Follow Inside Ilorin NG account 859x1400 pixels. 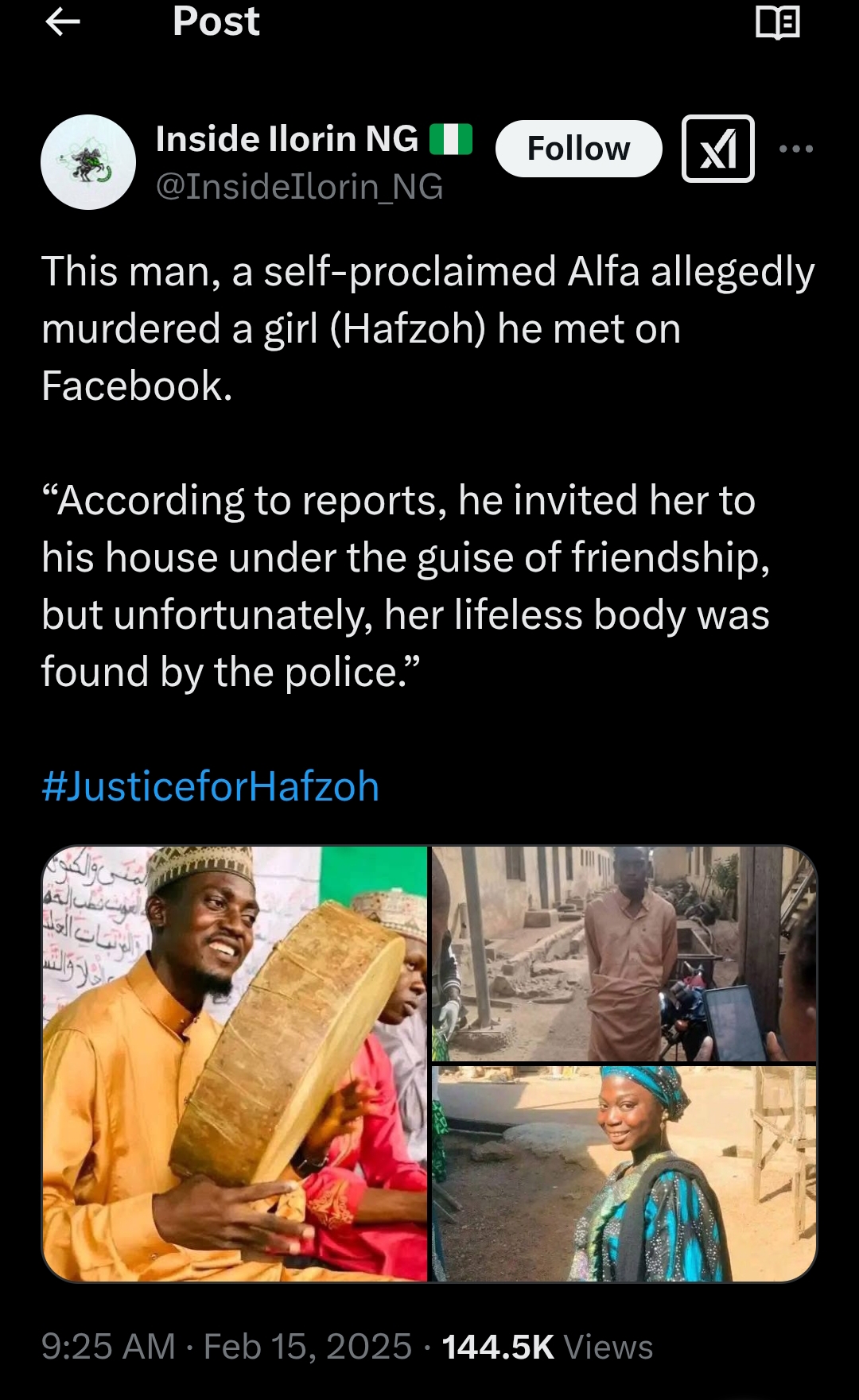pyautogui.click(x=578, y=149)
